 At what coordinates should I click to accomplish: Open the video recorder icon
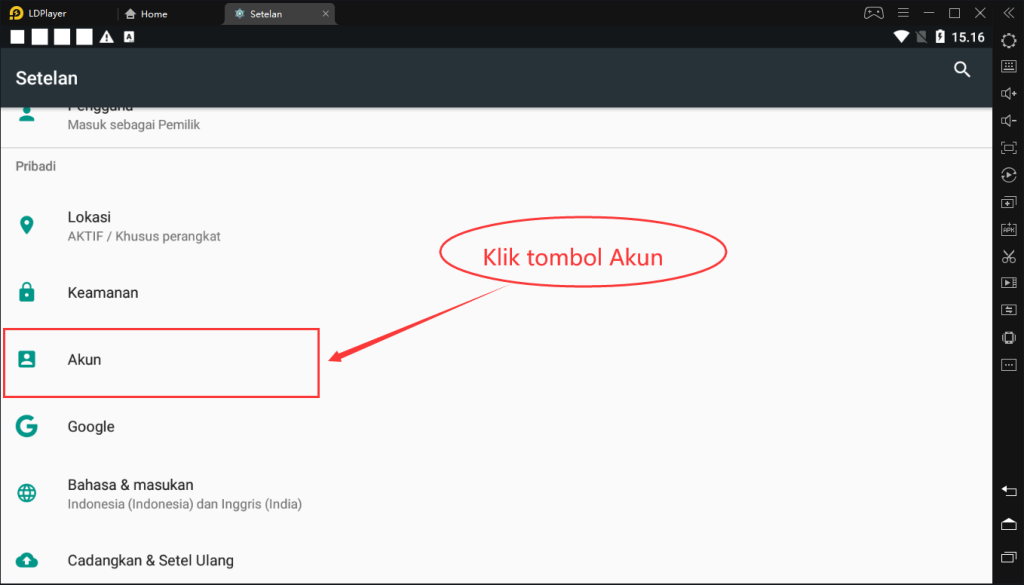coord(1009,283)
